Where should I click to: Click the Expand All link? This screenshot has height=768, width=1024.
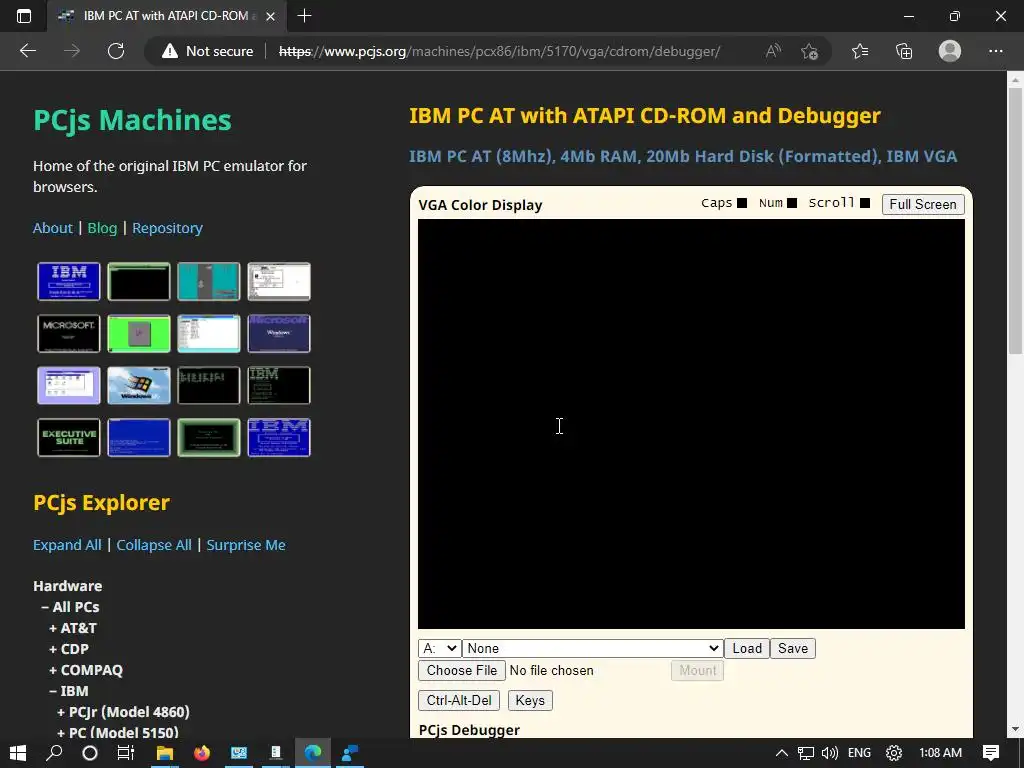(67, 545)
